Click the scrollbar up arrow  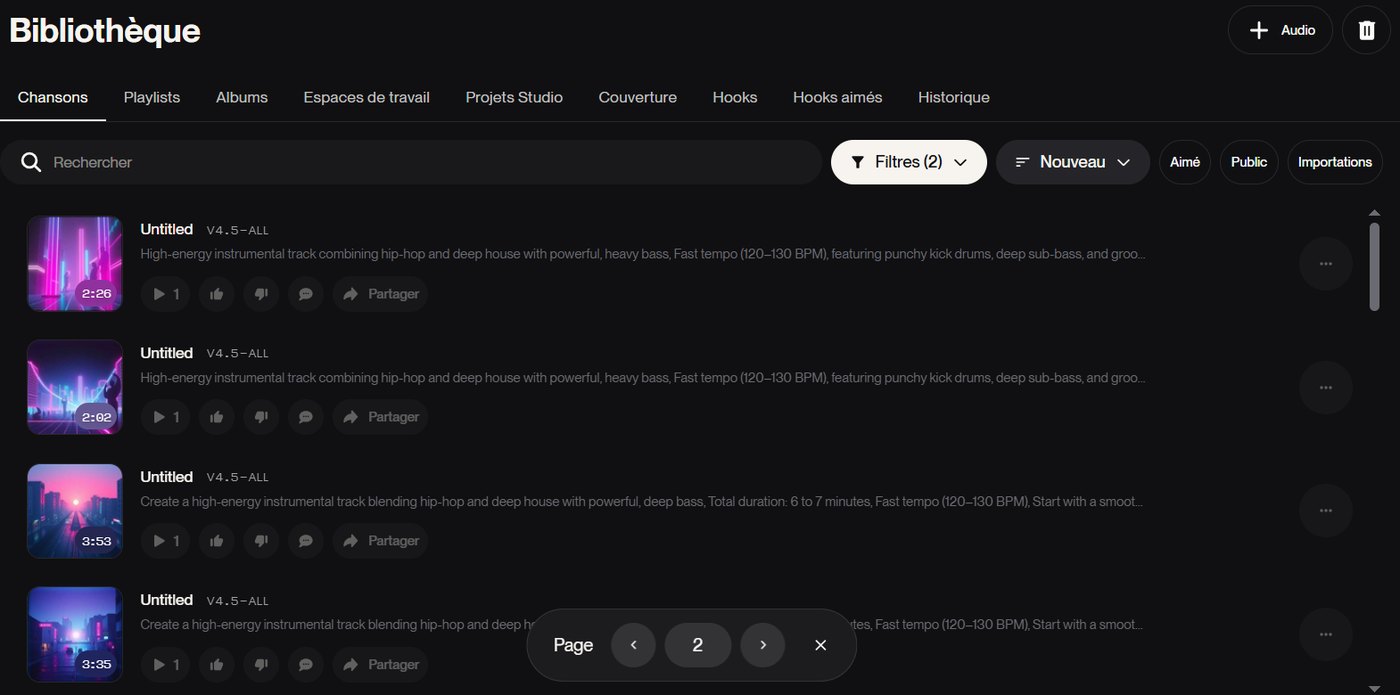[1374, 212]
